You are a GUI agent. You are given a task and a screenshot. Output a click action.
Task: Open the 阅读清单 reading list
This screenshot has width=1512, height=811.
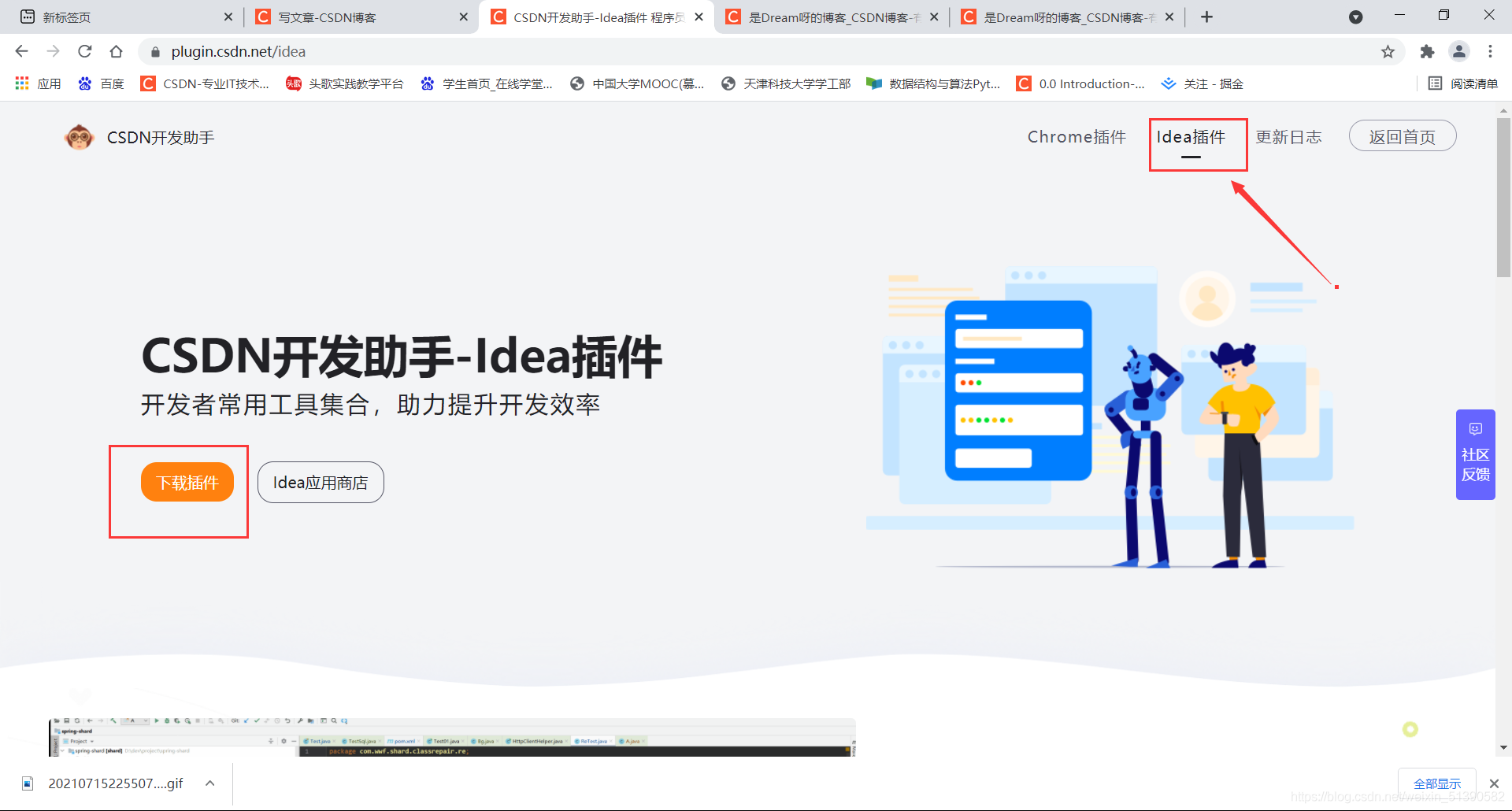[1463, 83]
